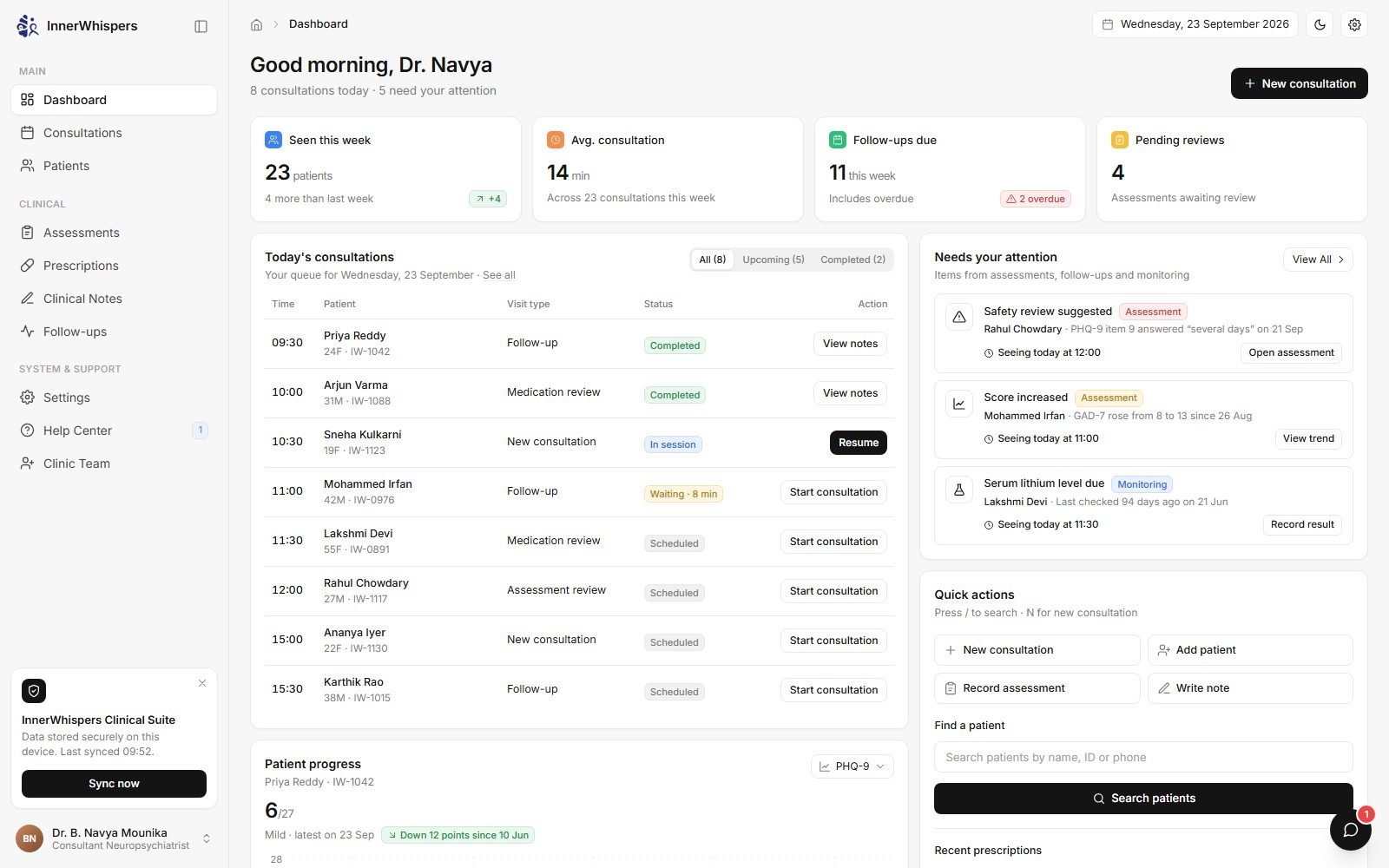
Task: View notes for Priya Reddy
Action: (x=850, y=344)
